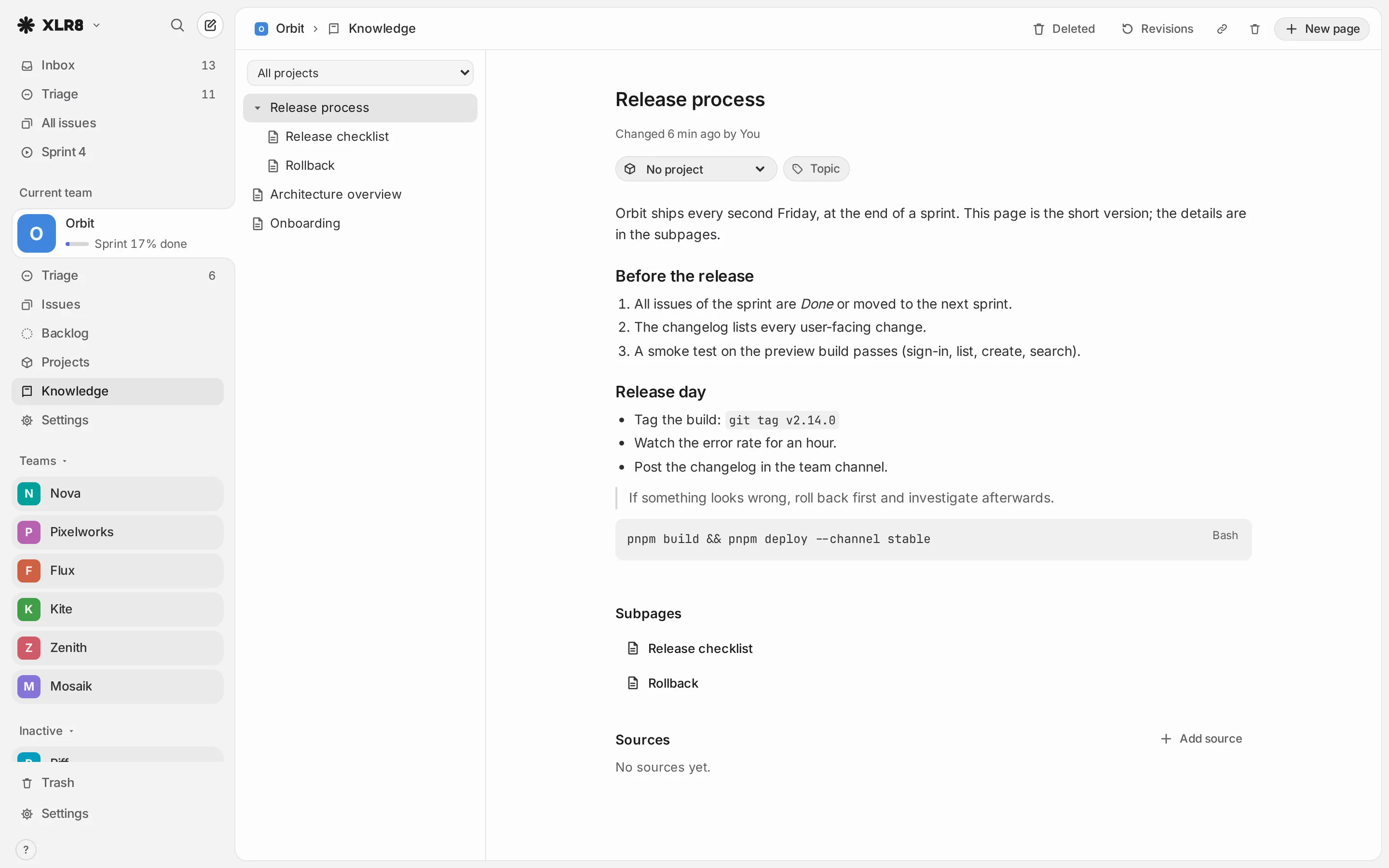
Task: Click the Rollback subpage document icon in content
Action: pyautogui.click(x=633, y=683)
